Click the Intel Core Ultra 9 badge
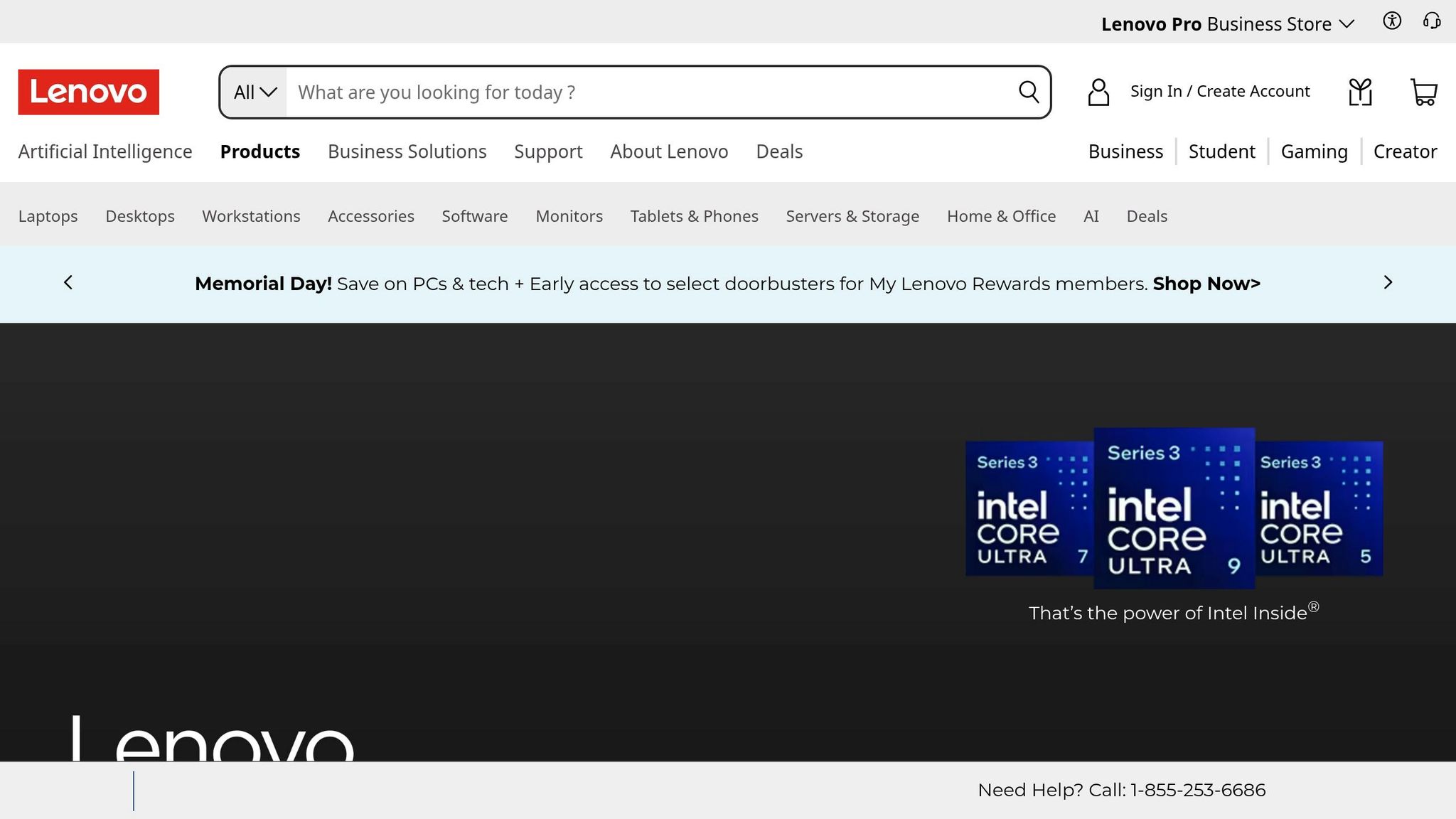The image size is (1456, 819). click(x=1174, y=508)
